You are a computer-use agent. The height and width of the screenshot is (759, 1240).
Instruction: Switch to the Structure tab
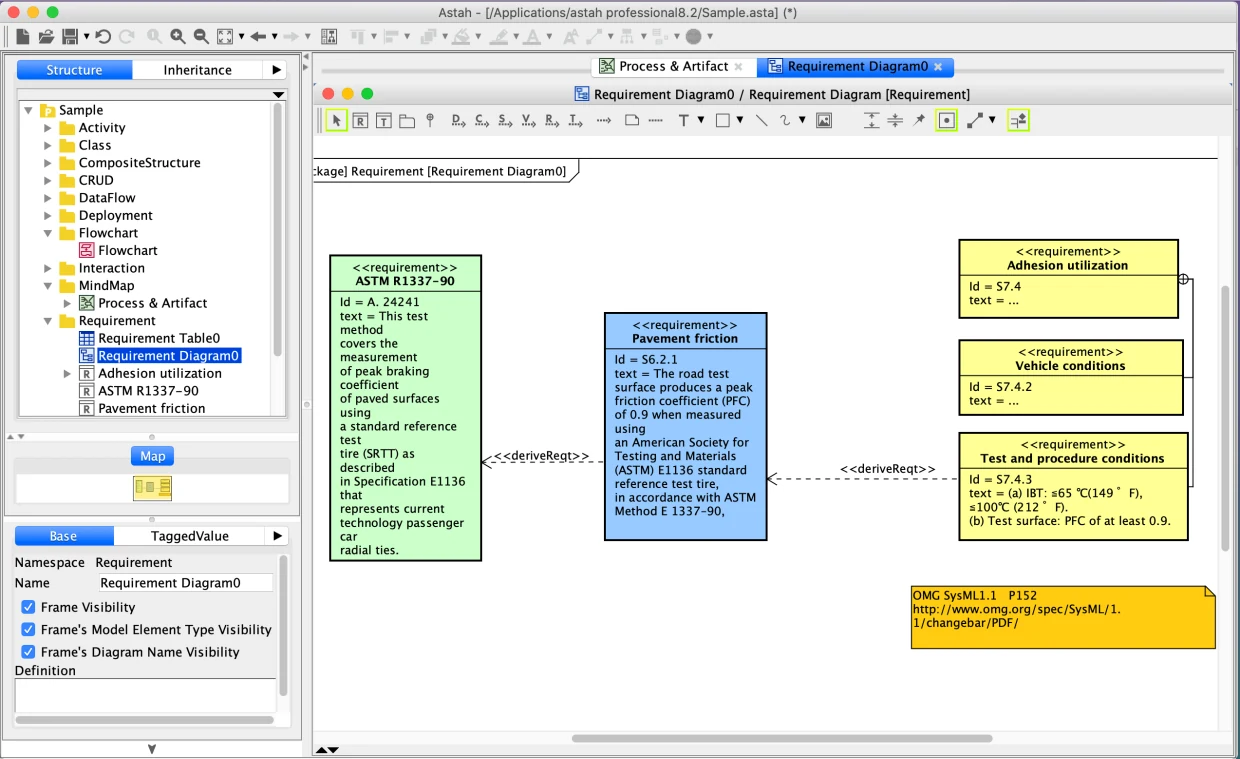click(74, 70)
